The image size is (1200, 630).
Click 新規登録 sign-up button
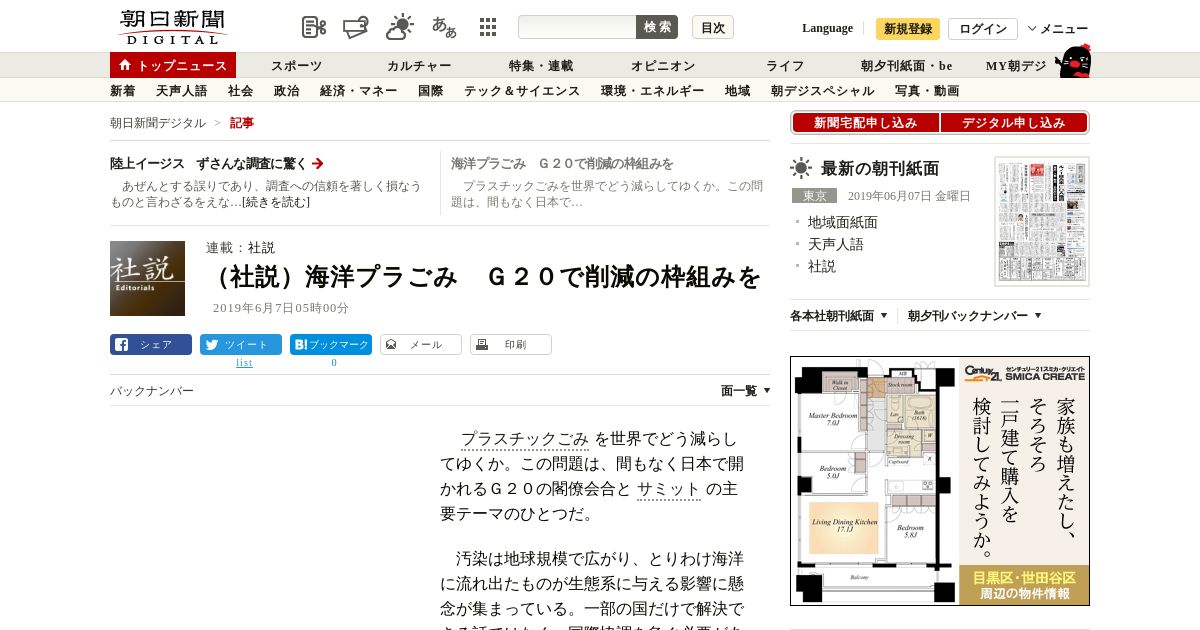(x=908, y=29)
